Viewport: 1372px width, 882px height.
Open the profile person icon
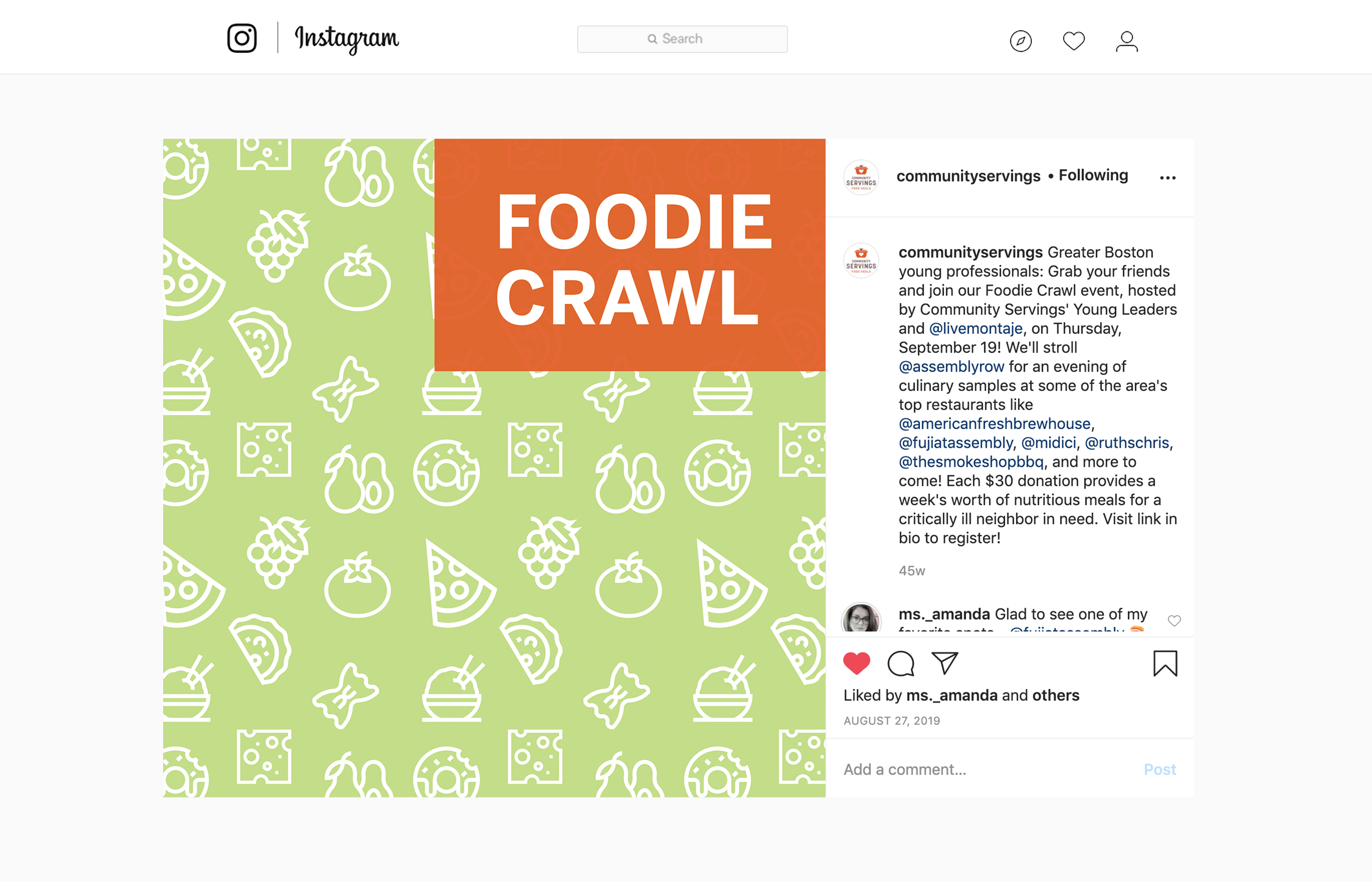tap(1126, 41)
